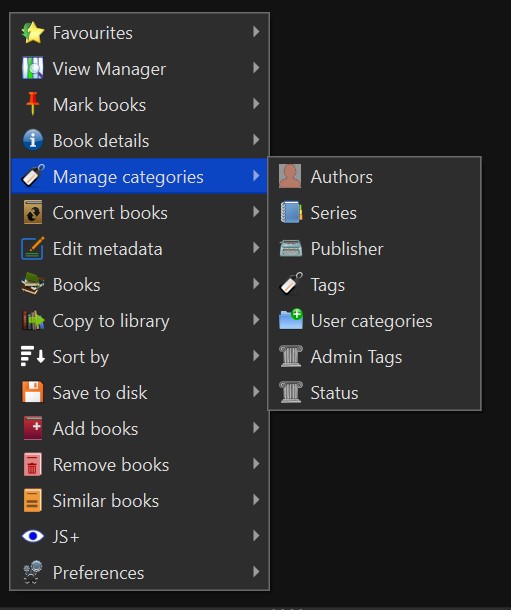The image size is (511, 610).
Task: Click the red pin Mark books icon
Action: pyautogui.click(x=33, y=104)
